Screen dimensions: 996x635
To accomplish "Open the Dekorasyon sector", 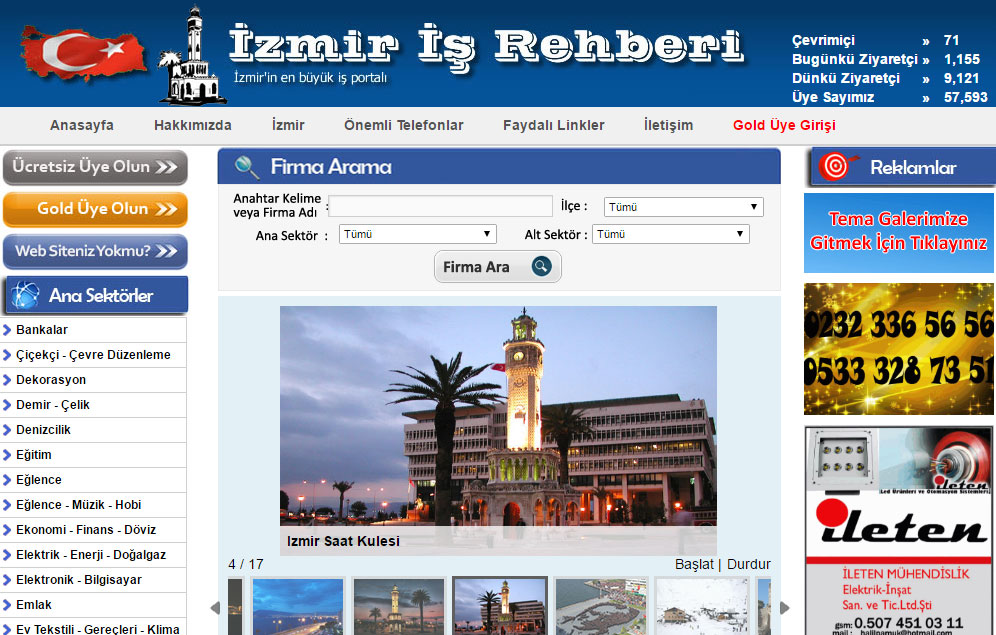I will click(51, 380).
